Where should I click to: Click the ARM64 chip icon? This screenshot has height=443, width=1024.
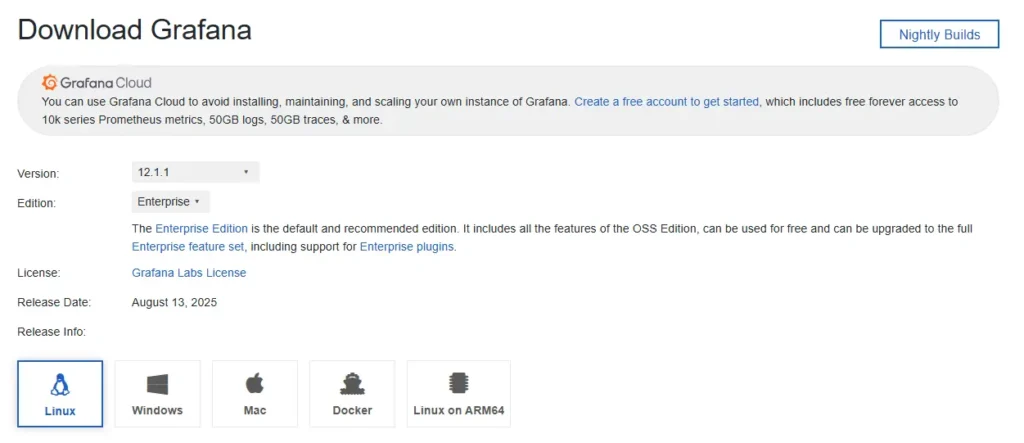(459, 384)
